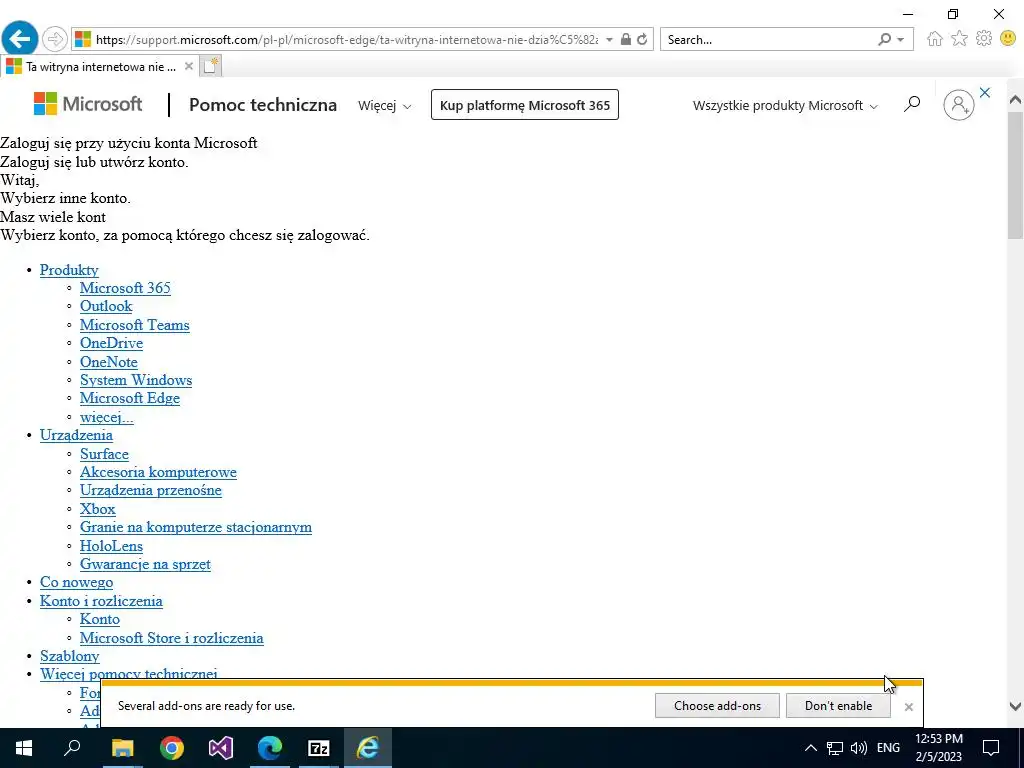This screenshot has width=1024, height=768.
Task: Open the Surface link
Action: pos(104,454)
